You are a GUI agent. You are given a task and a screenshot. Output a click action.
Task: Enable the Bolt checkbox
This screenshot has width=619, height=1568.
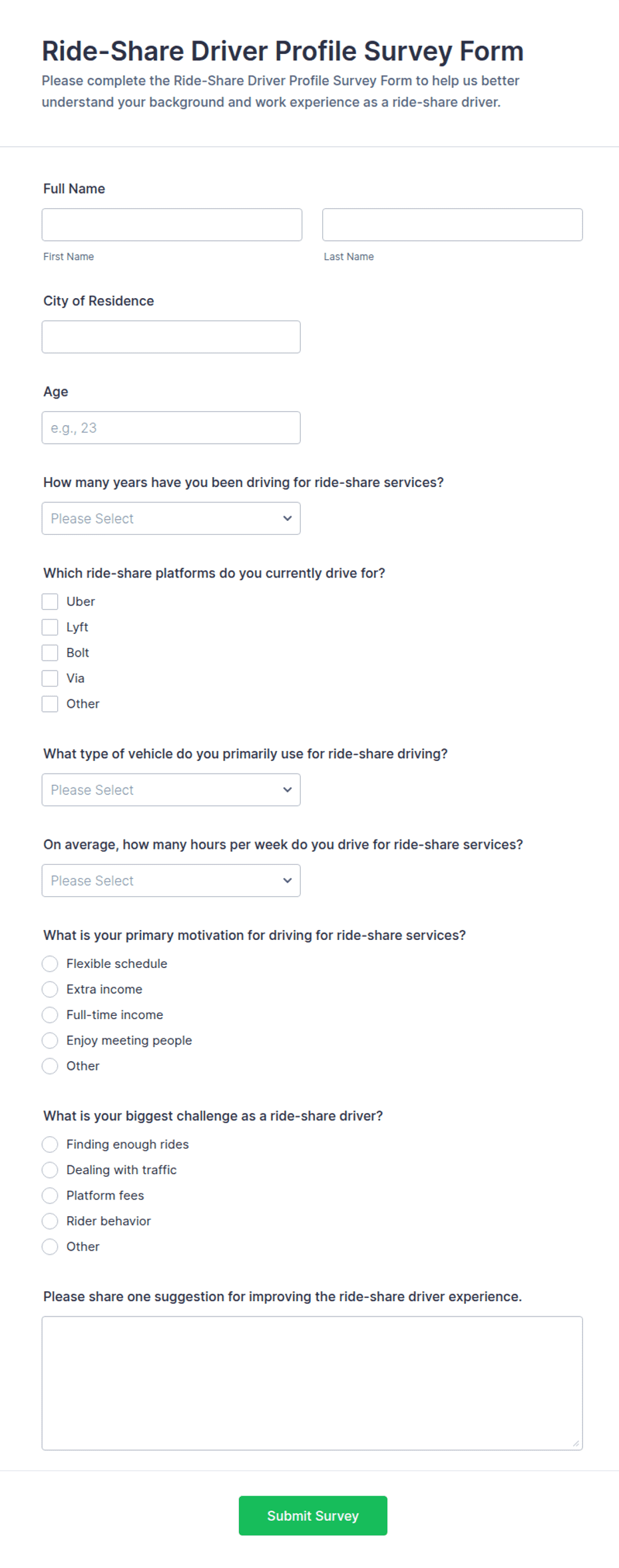(50, 653)
